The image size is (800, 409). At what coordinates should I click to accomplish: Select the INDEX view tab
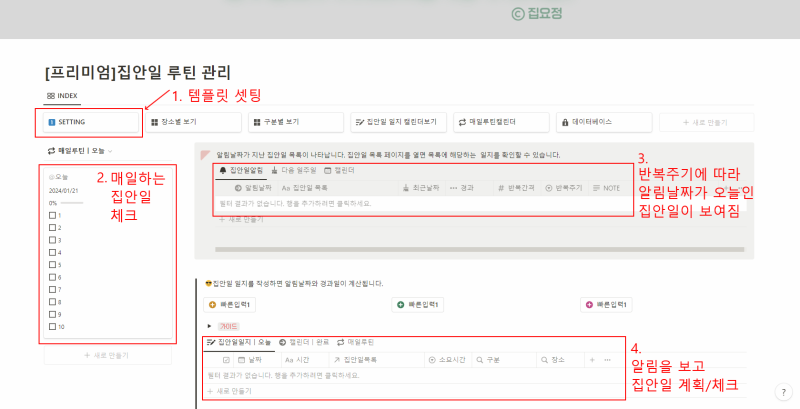pos(62,96)
